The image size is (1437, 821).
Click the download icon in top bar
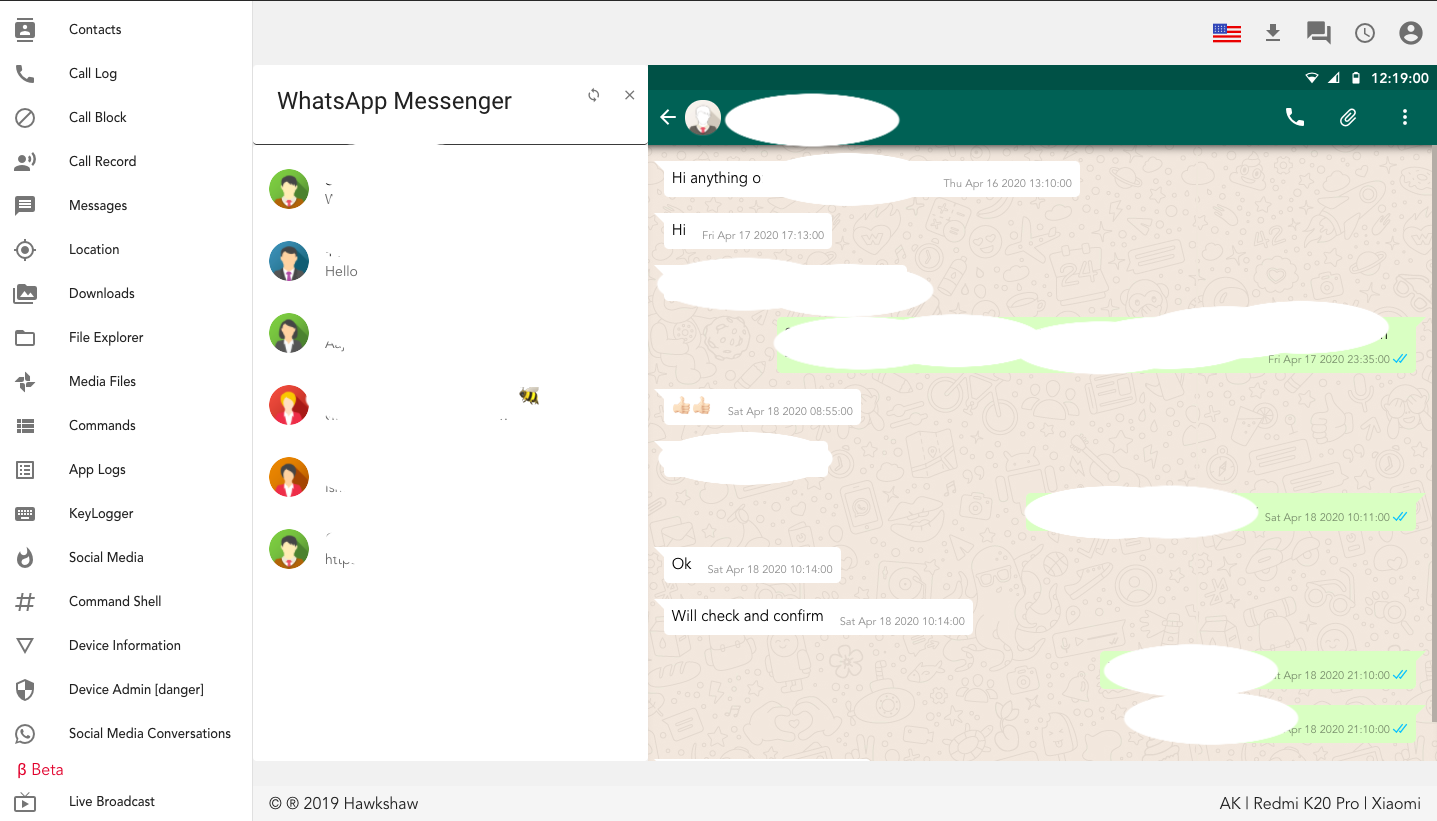1273,33
